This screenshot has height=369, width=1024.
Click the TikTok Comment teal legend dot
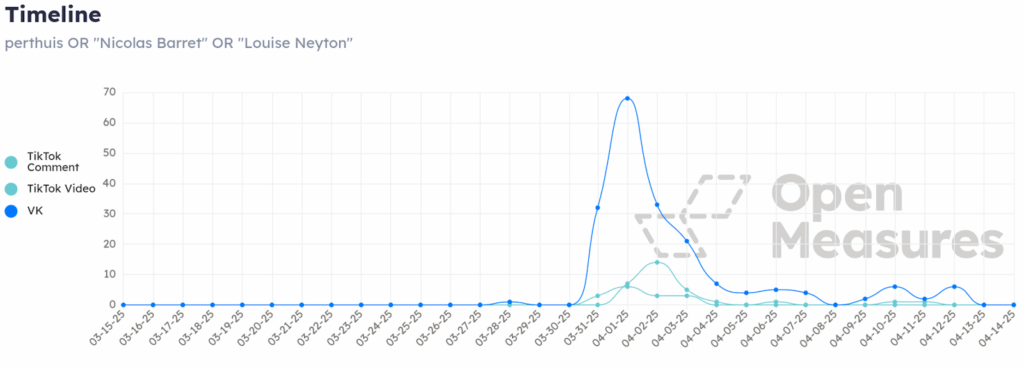point(11,162)
